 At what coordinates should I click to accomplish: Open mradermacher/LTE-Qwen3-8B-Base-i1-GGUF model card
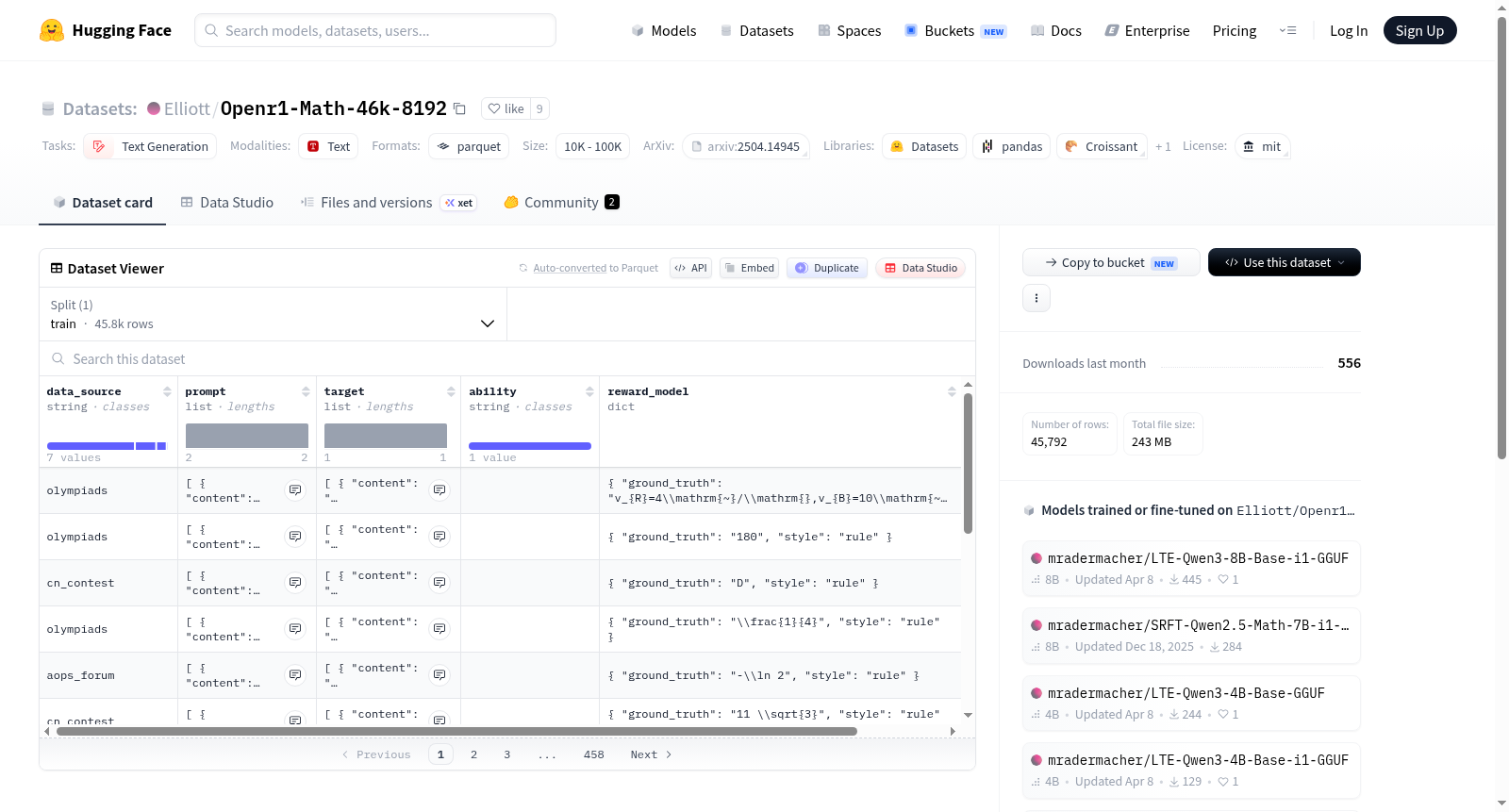point(1191,568)
